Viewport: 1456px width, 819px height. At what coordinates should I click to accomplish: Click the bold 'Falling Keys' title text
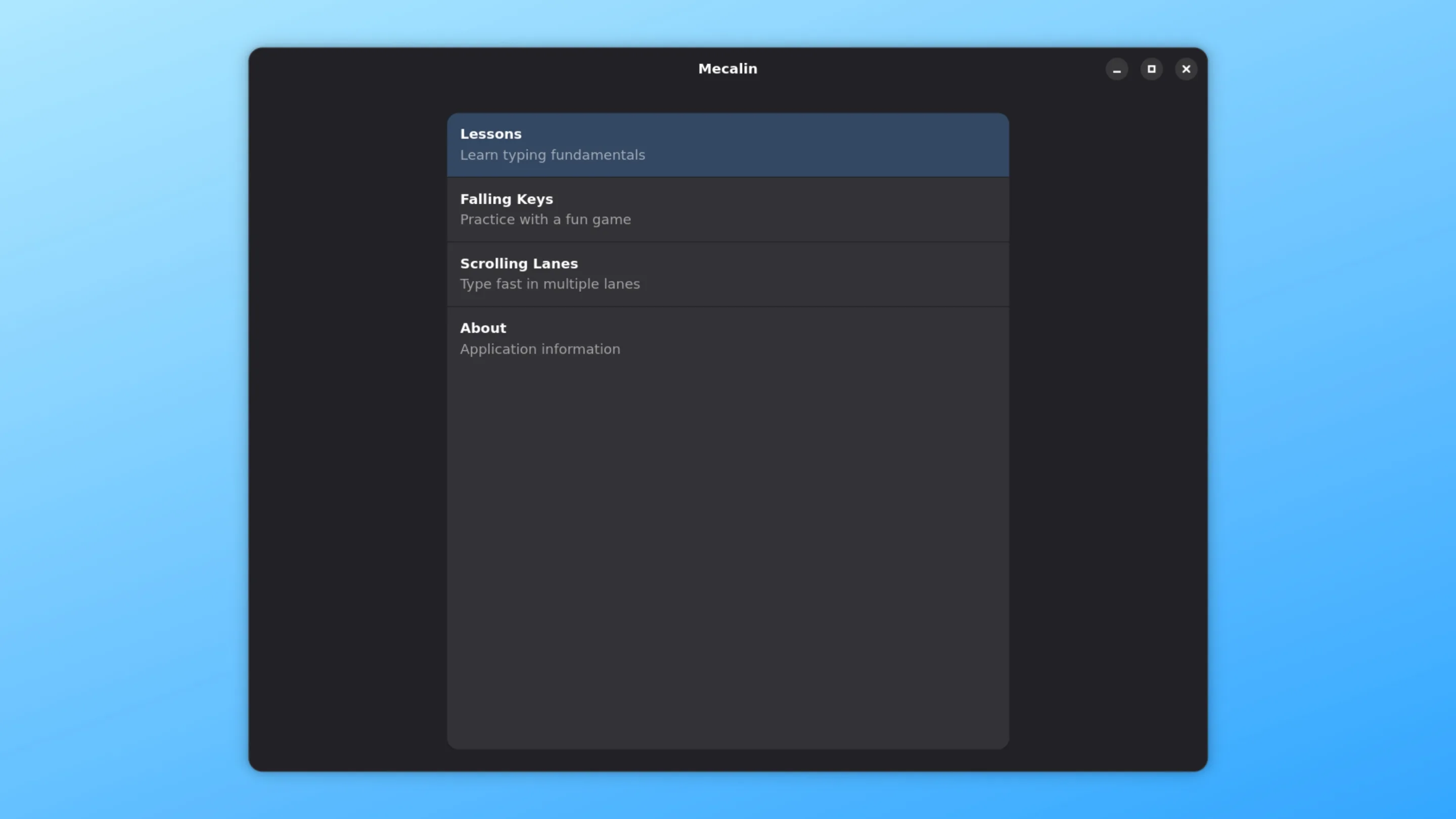click(506, 199)
